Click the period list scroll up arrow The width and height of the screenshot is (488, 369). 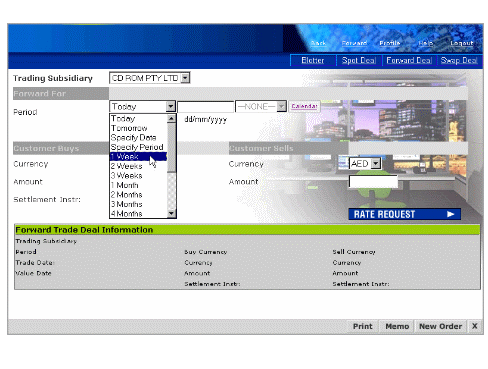pos(171,118)
